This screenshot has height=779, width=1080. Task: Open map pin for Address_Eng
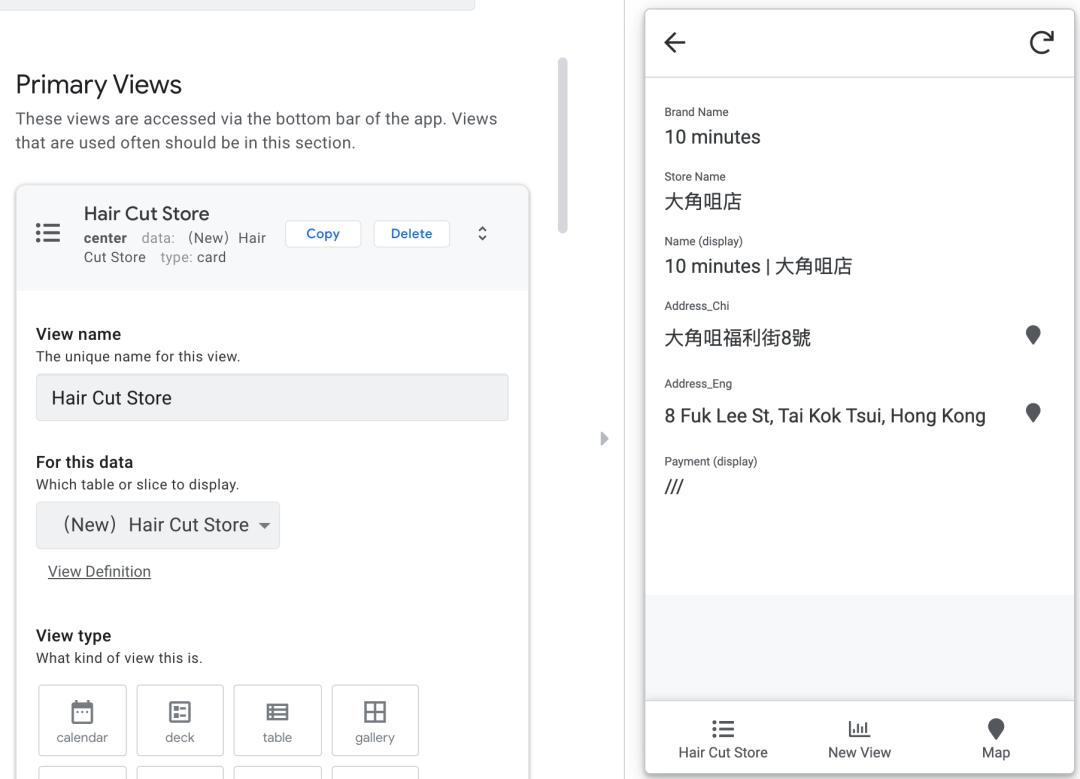point(1033,413)
